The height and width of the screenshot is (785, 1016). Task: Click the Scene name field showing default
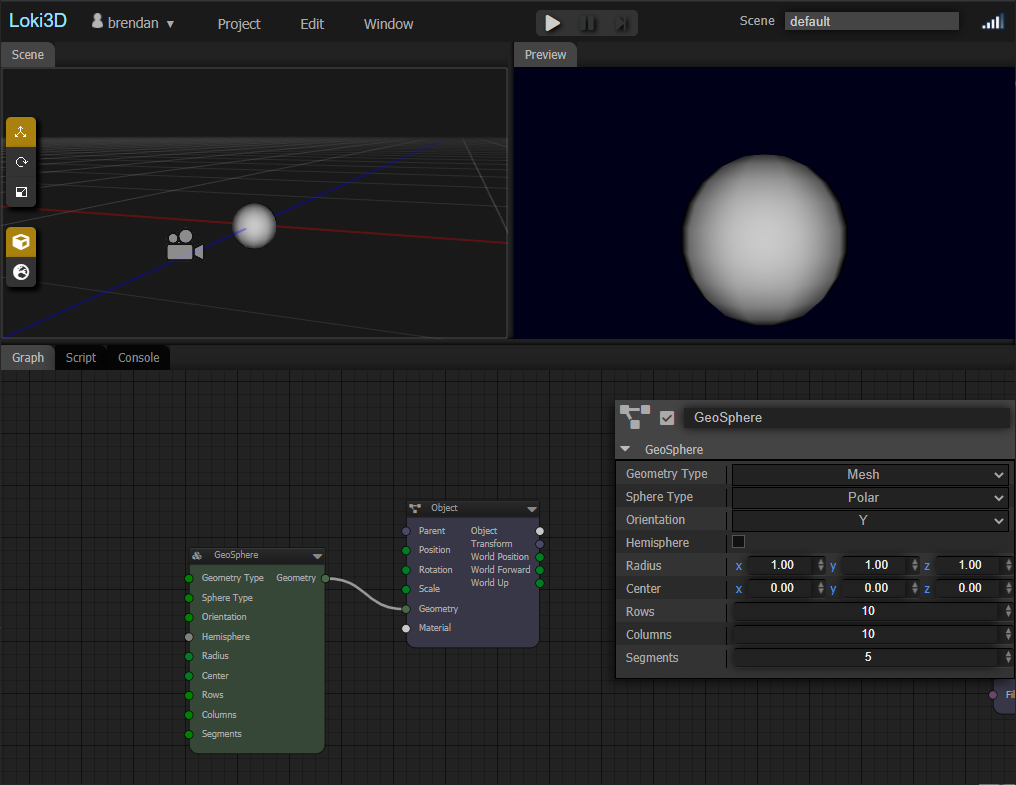point(870,20)
